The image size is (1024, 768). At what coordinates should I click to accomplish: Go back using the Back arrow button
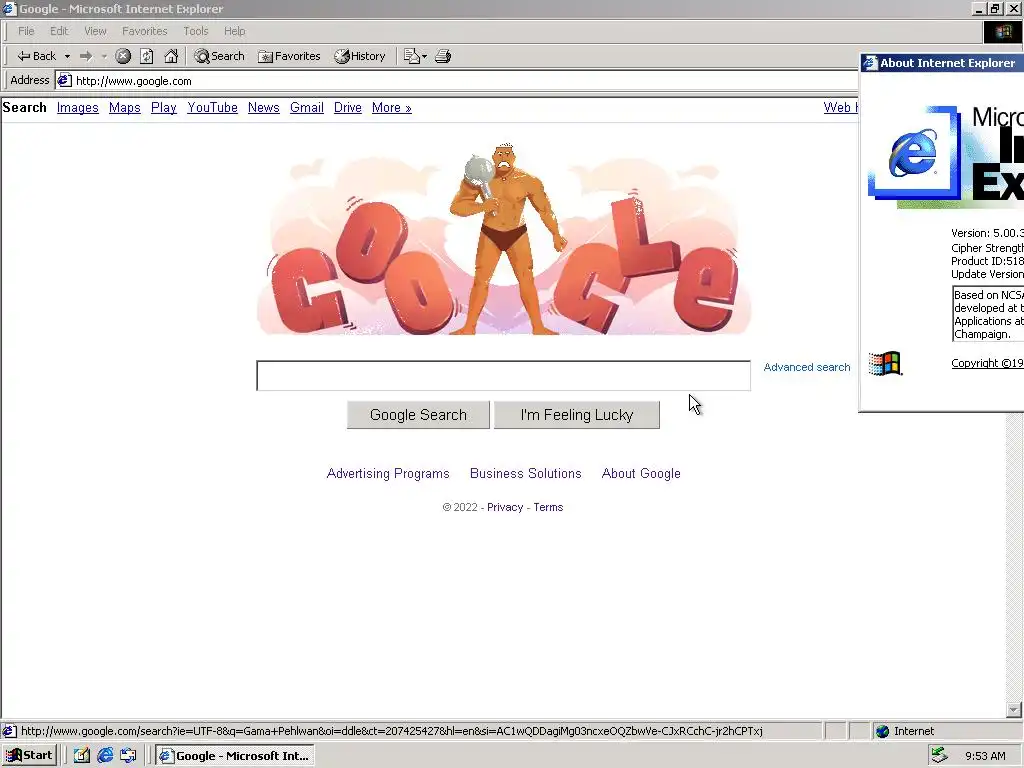pos(37,56)
